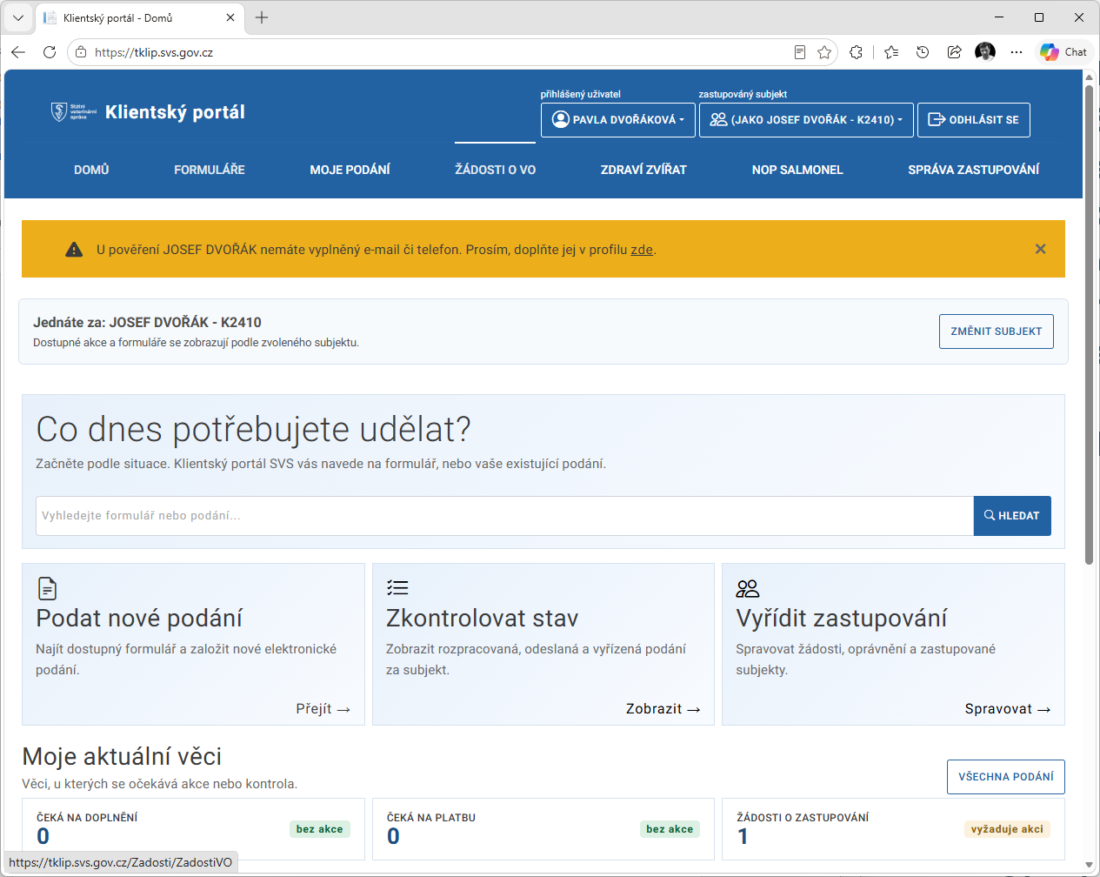Open the browser Extensions puzzle icon
The width and height of the screenshot is (1100, 877).
pos(856,52)
